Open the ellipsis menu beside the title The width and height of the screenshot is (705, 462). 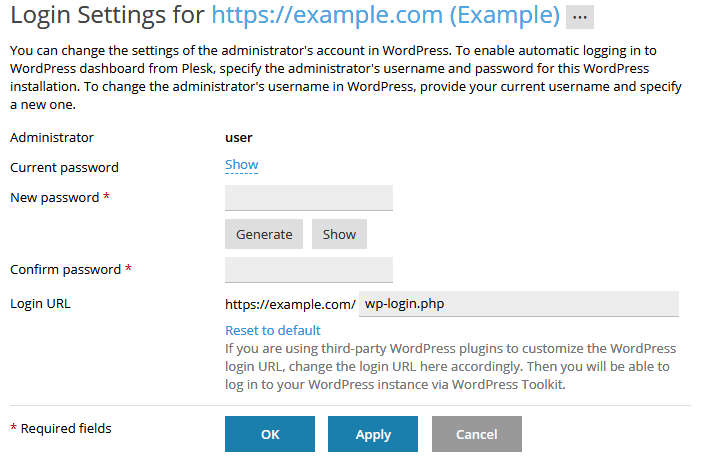[579, 18]
